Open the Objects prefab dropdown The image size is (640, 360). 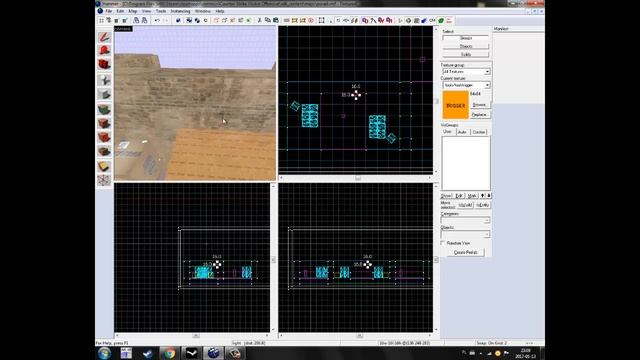coord(465,234)
